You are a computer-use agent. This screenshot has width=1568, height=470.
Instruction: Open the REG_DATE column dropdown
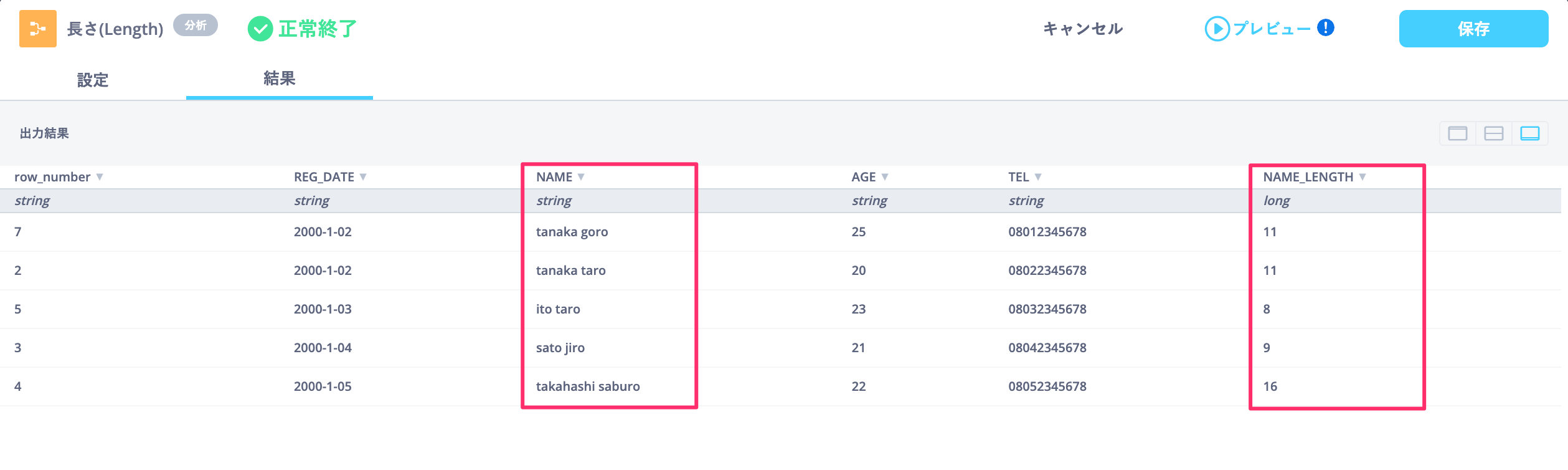(363, 177)
